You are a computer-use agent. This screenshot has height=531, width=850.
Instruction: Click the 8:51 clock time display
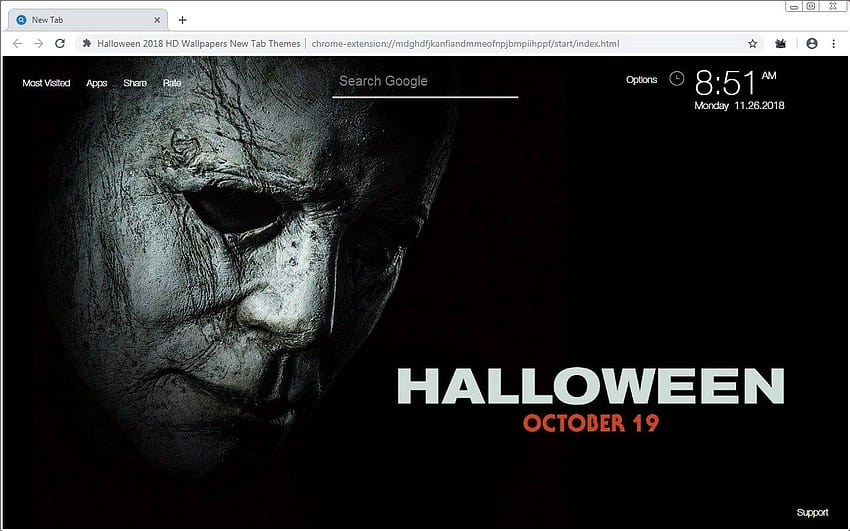(725, 83)
